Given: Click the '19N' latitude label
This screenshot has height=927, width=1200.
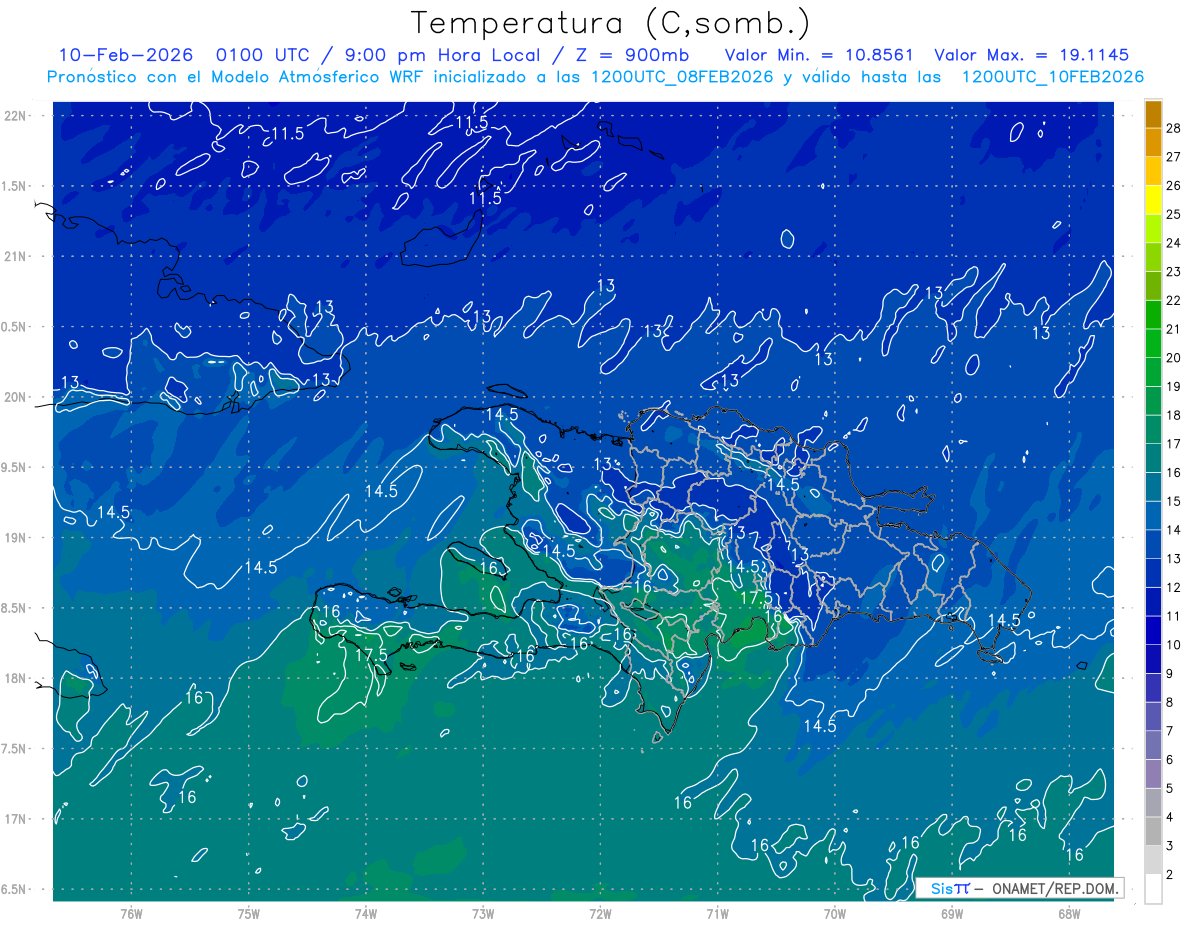Looking at the screenshot, I should [17, 537].
